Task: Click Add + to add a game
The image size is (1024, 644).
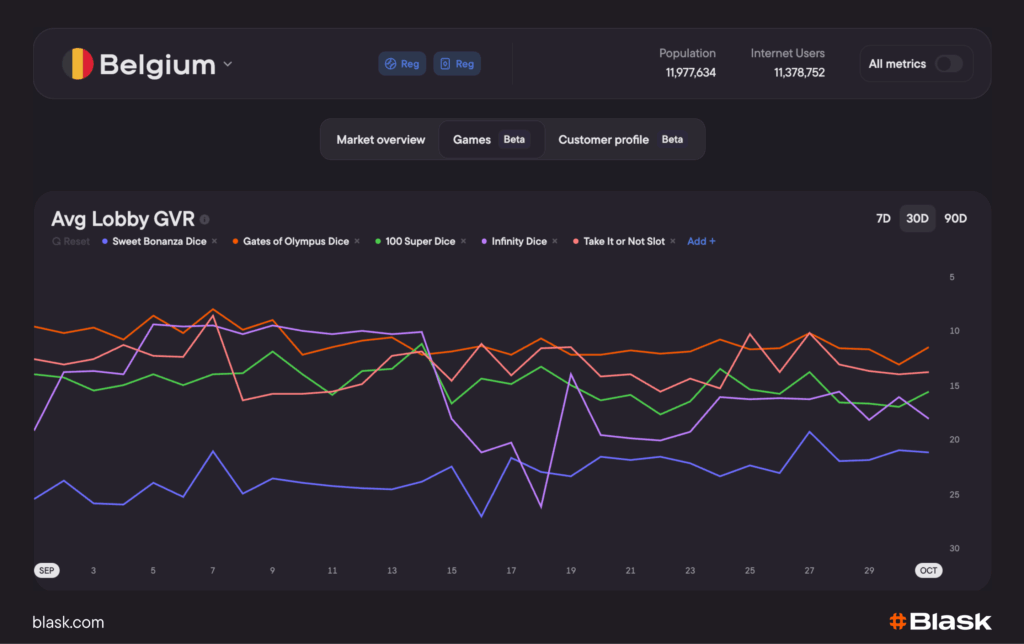Action: [x=701, y=241]
